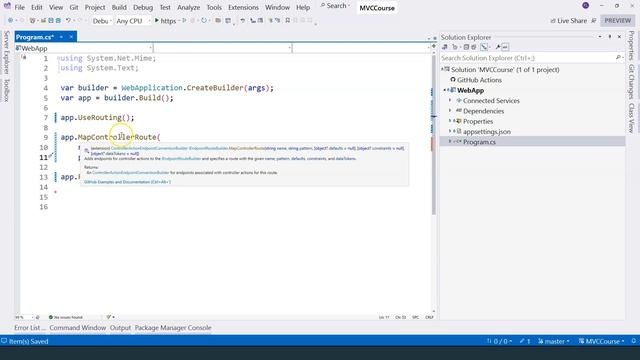Click the Save toolbar icon
The width and height of the screenshot is (640, 360).
51,20
